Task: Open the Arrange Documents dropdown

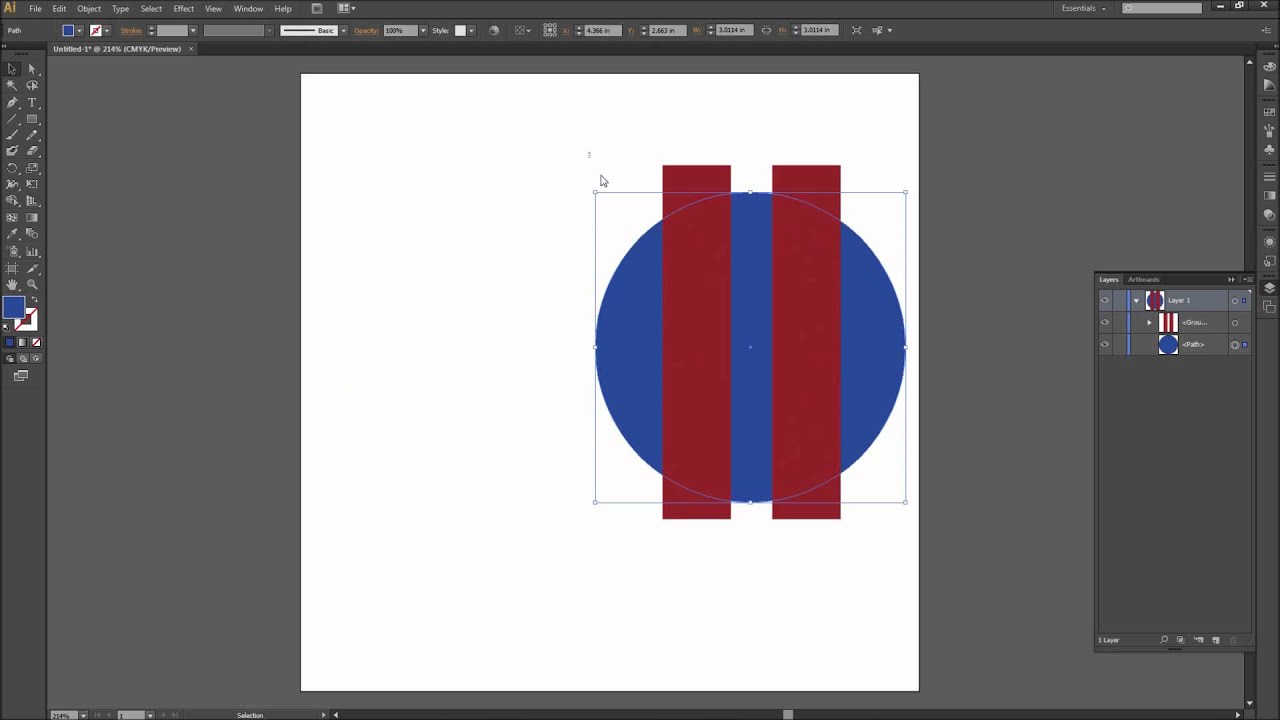Action: click(346, 8)
